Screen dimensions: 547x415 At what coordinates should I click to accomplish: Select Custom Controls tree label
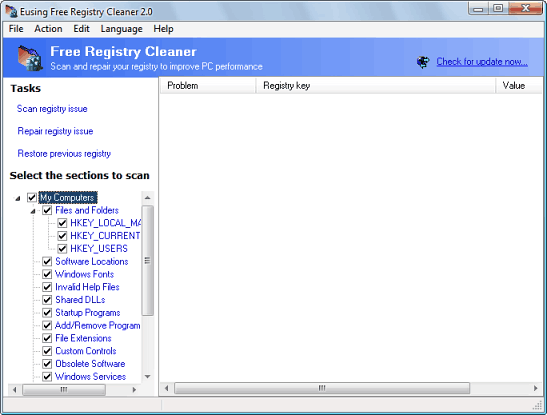[86, 351]
